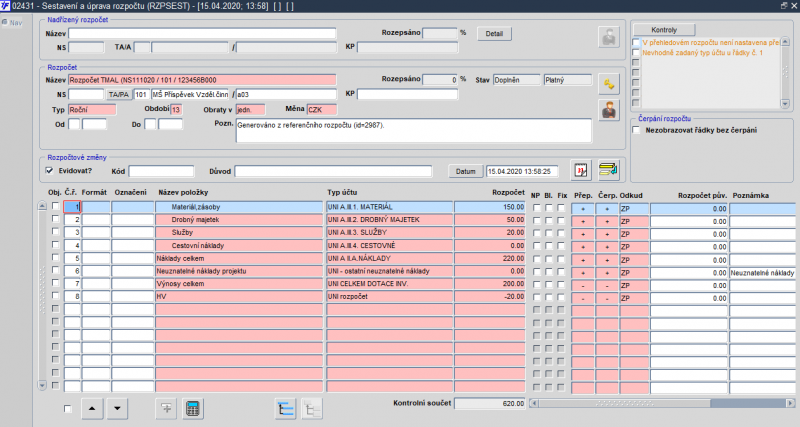This screenshot has height=427, width=800.
Task: Move row up with black up arrow
Action: pyautogui.click(x=92, y=409)
